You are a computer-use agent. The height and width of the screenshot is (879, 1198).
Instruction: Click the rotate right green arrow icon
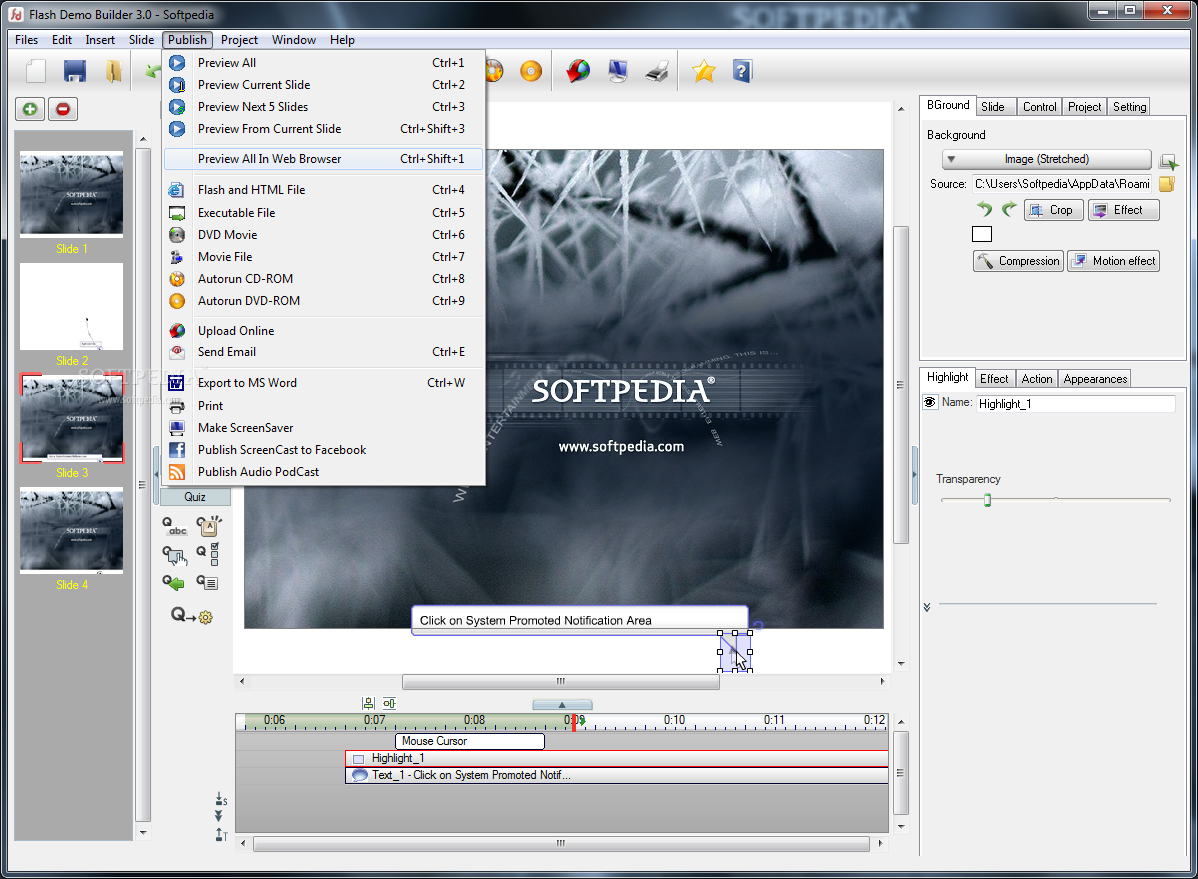(x=1009, y=209)
